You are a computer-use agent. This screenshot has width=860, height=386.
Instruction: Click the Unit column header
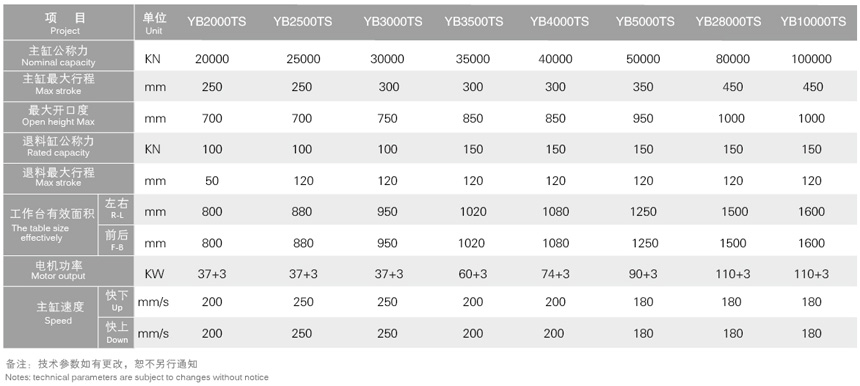[x=154, y=22]
